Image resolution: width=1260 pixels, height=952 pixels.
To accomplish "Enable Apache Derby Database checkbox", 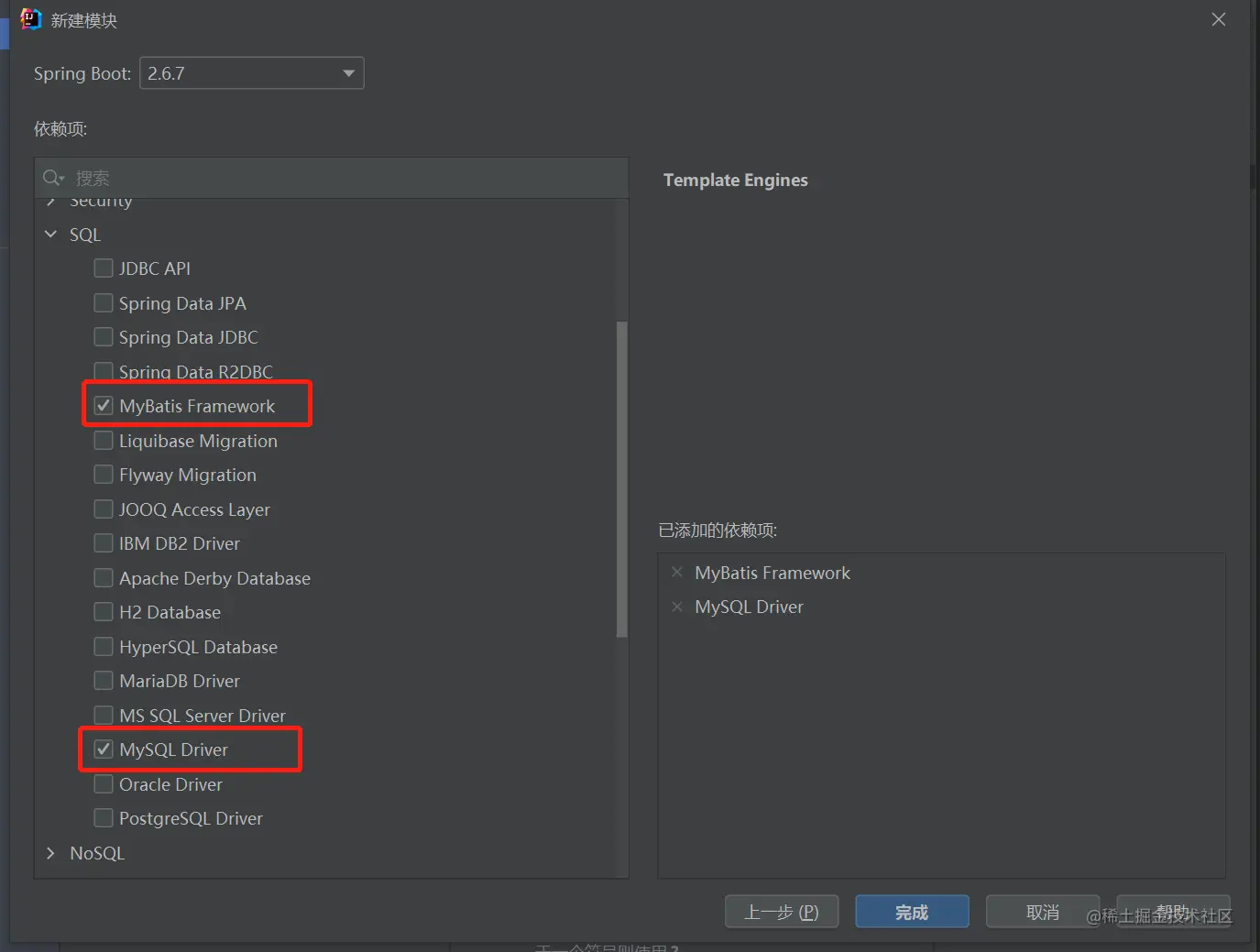I will point(104,578).
